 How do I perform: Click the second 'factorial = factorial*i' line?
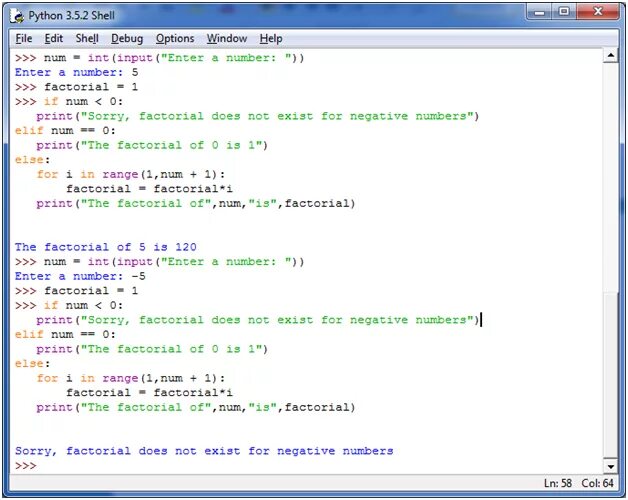click(149, 393)
